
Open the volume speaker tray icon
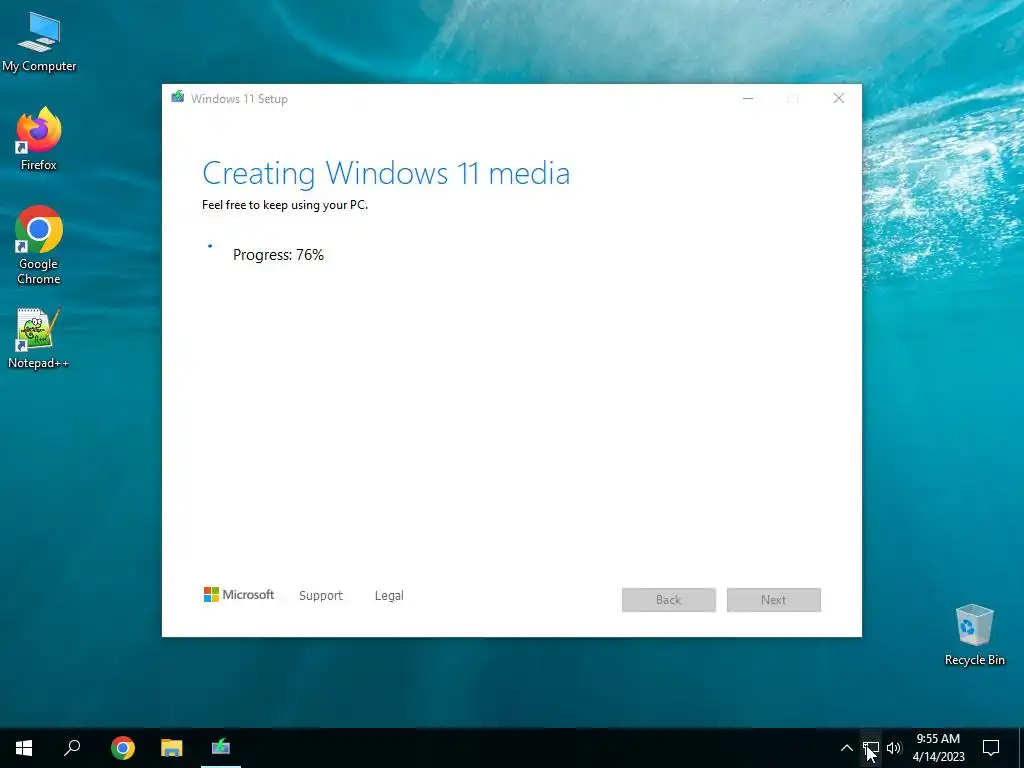click(x=894, y=748)
